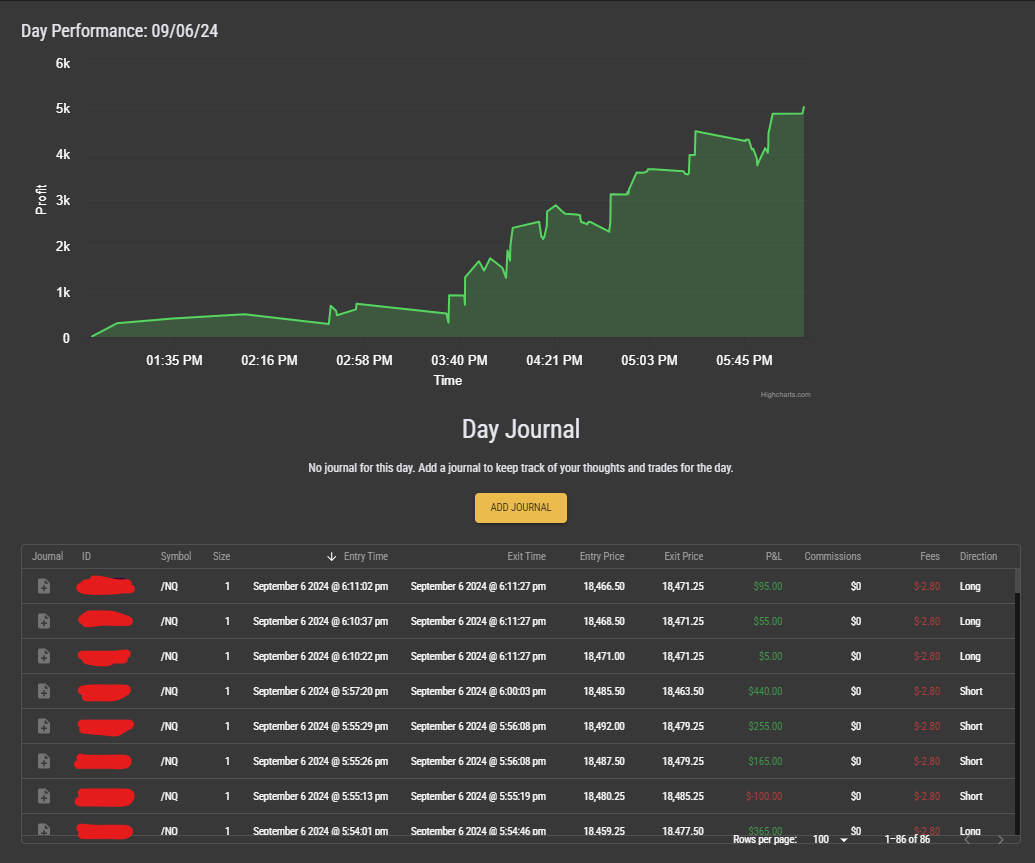Sort trades by Direction column header
Image resolution: width=1035 pixels, height=863 pixels.
click(978, 557)
